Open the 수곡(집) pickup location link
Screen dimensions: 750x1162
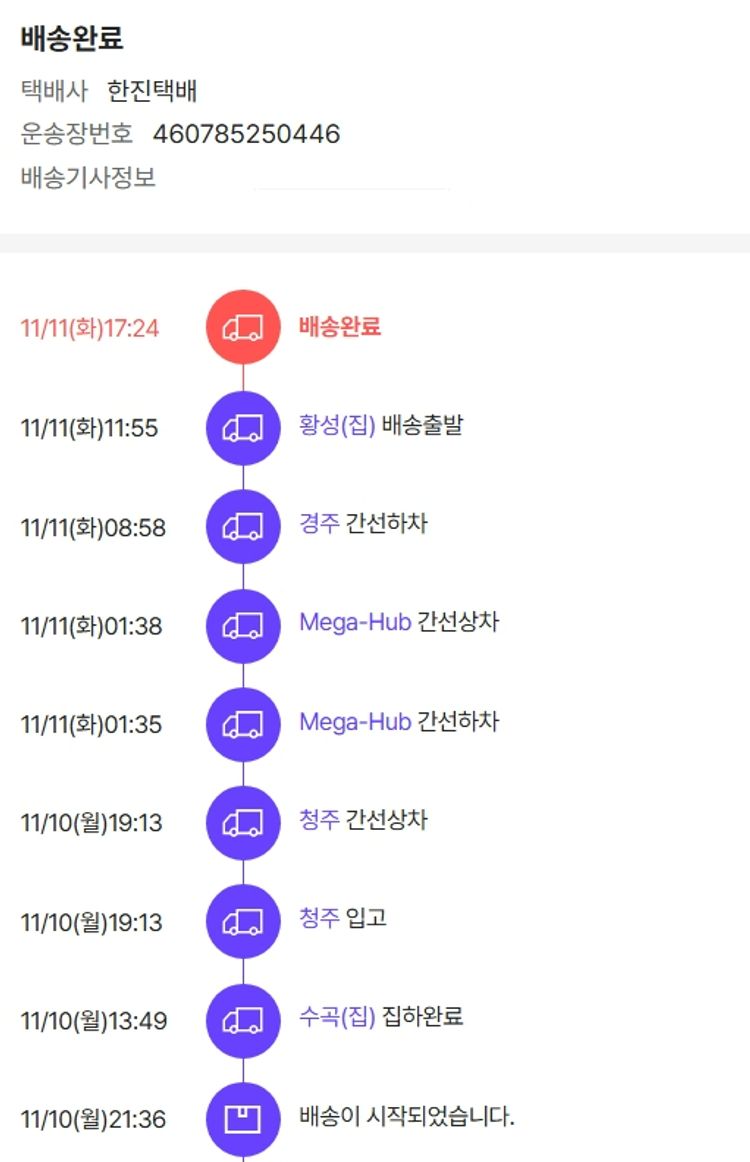coord(337,1018)
